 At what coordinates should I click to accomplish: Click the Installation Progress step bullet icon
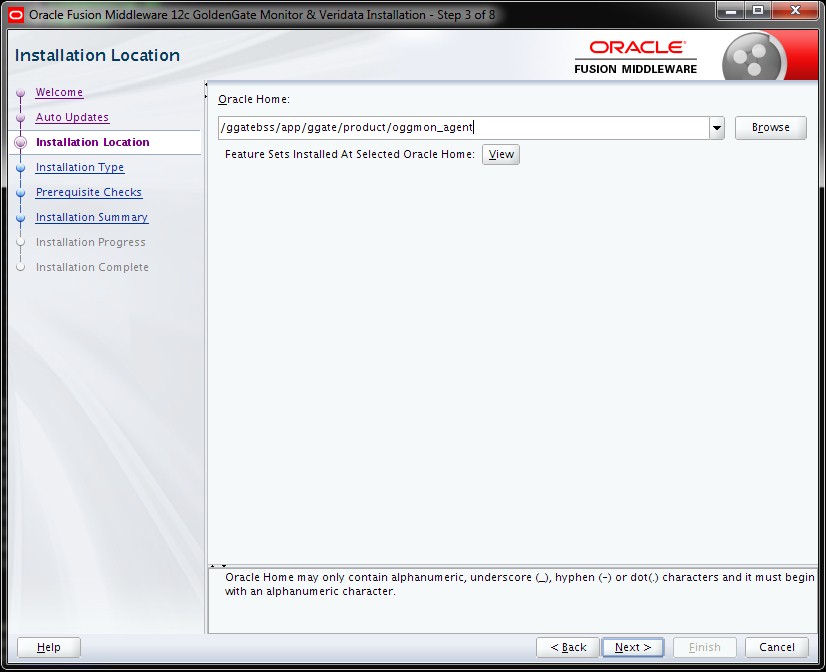(21, 242)
